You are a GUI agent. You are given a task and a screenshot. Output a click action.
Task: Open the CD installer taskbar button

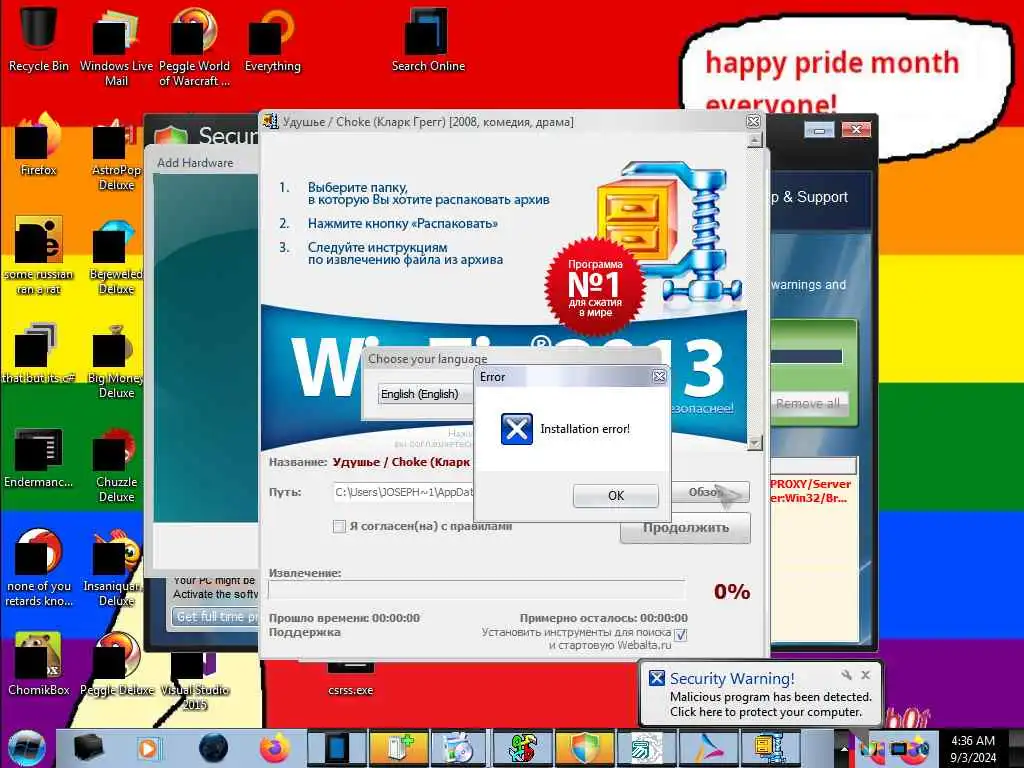click(459, 748)
